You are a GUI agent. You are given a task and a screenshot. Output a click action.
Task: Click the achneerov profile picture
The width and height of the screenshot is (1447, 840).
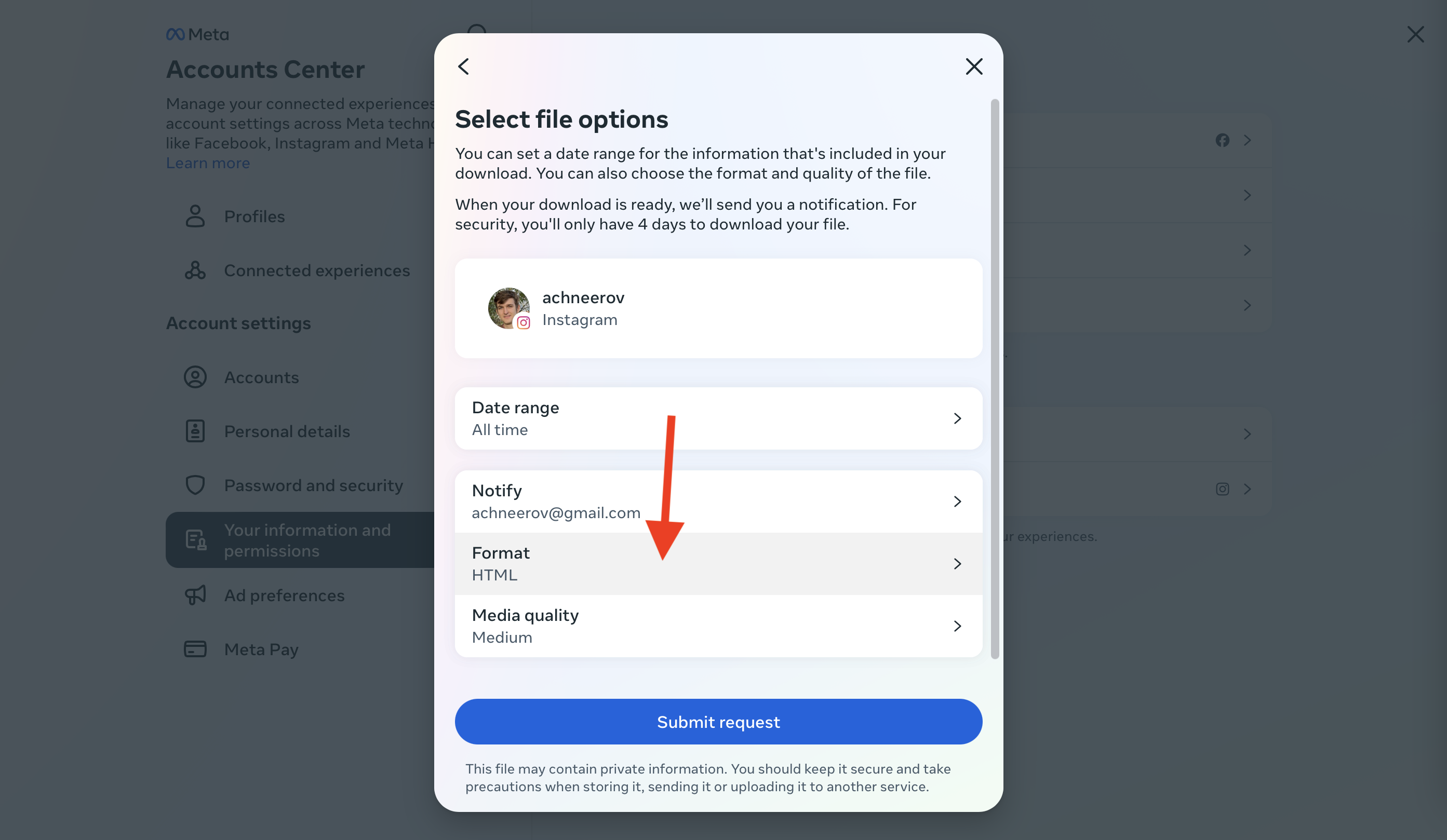click(508, 308)
